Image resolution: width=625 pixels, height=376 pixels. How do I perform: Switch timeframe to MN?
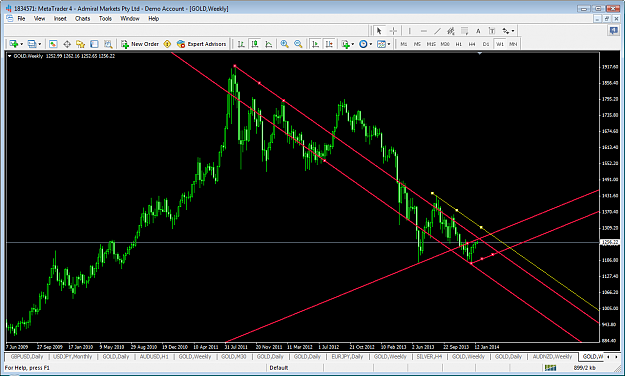513,44
